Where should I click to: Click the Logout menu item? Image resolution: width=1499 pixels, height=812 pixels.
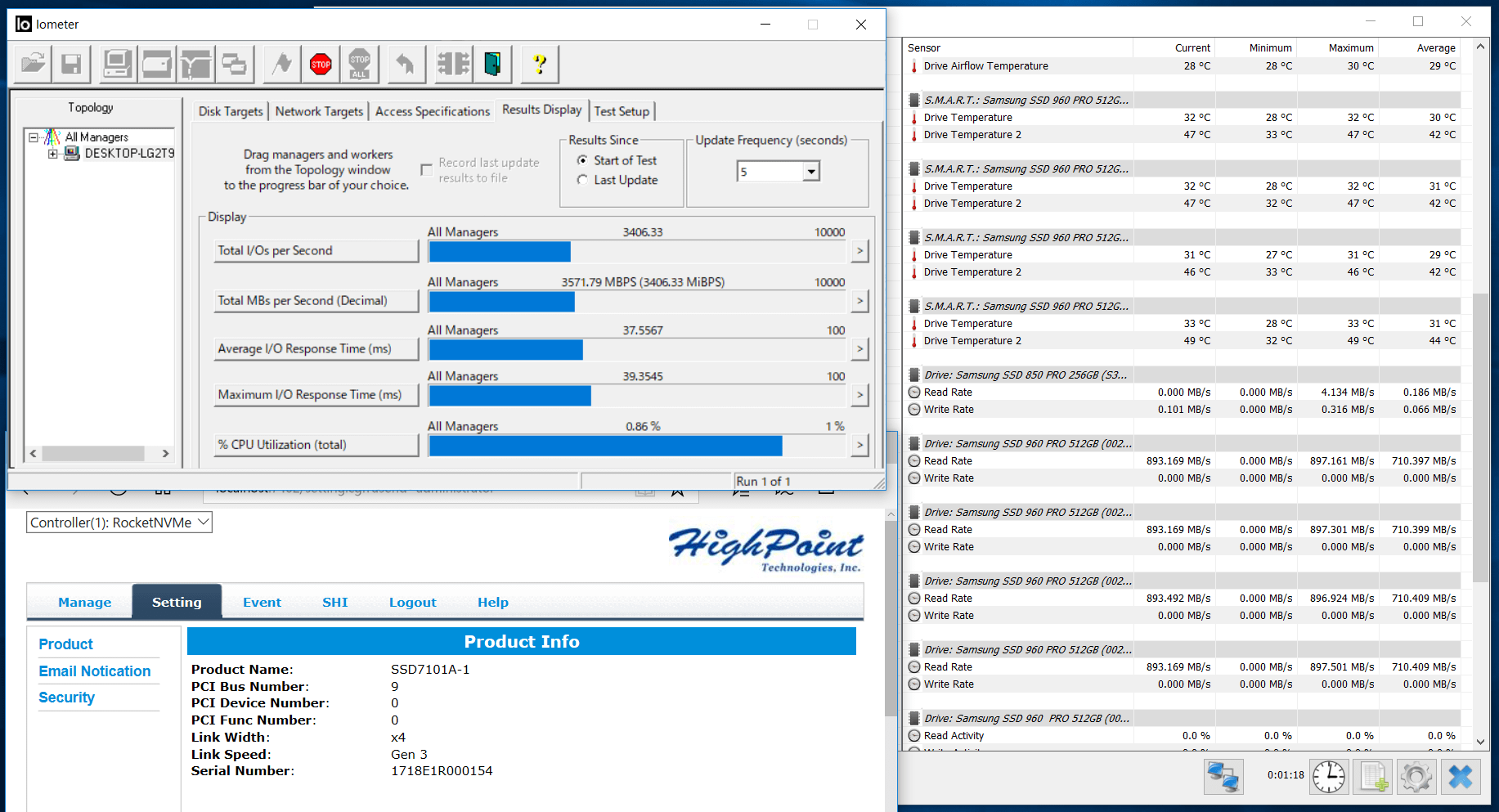coord(412,602)
